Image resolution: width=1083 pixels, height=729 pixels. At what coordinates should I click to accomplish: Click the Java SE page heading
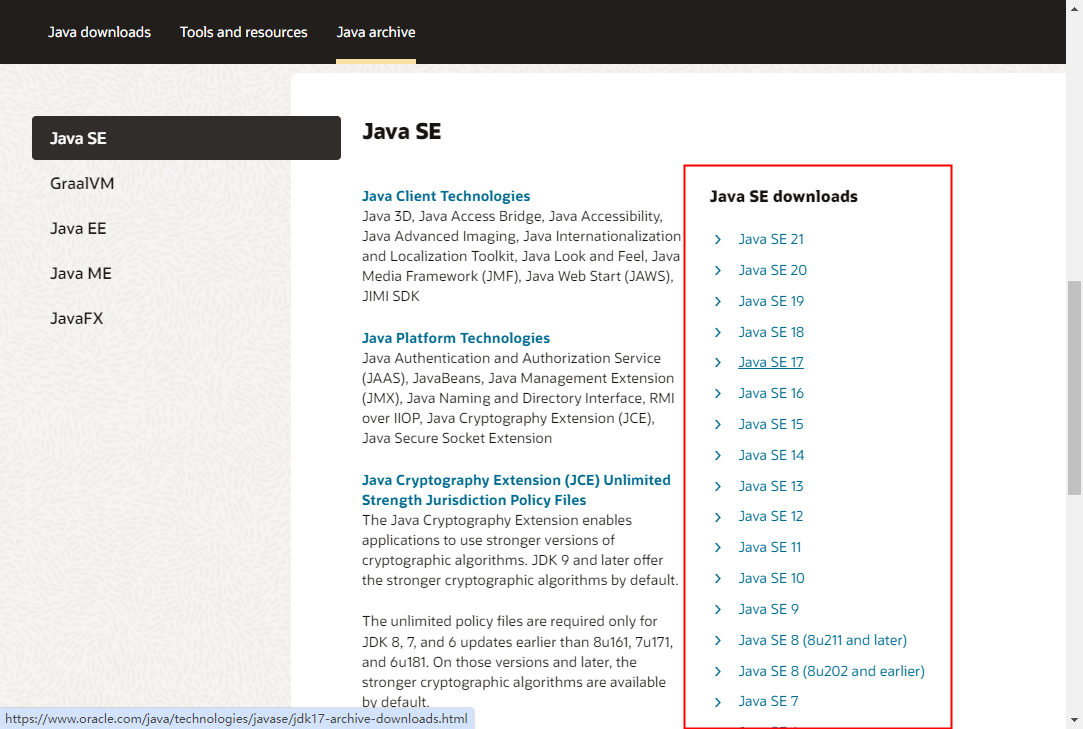click(x=401, y=131)
